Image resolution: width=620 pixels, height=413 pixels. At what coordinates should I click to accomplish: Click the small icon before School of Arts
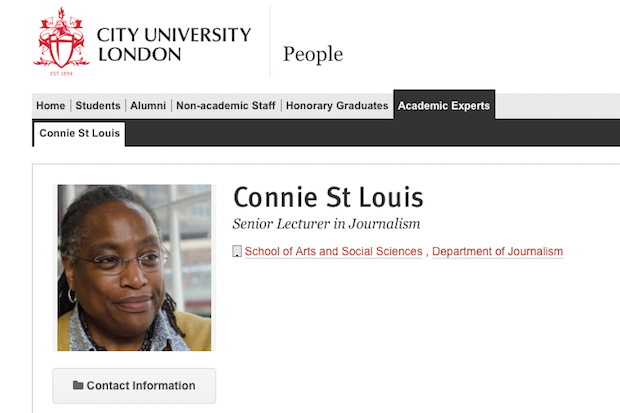point(237,252)
